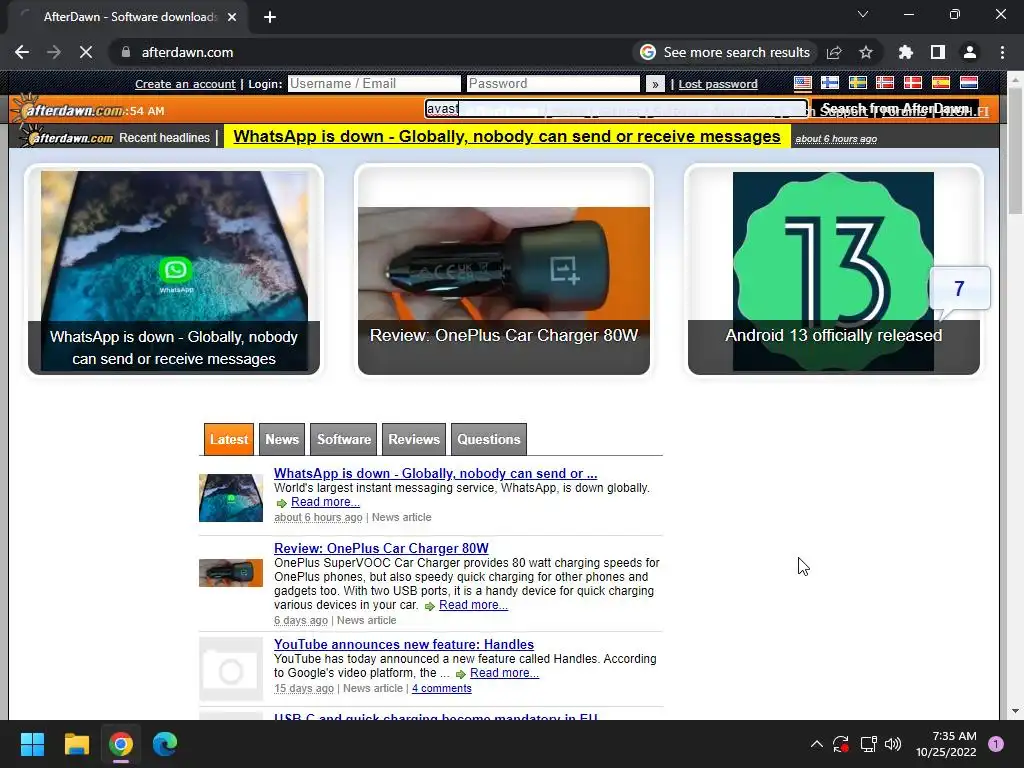Click See more search results chip
The image size is (1024, 768).
tap(726, 52)
